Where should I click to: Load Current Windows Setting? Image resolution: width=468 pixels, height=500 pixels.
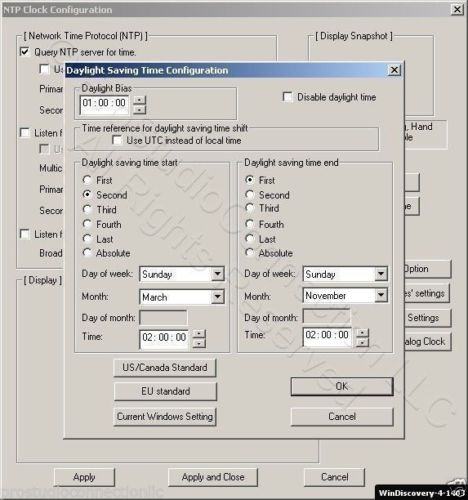pos(165,417)
